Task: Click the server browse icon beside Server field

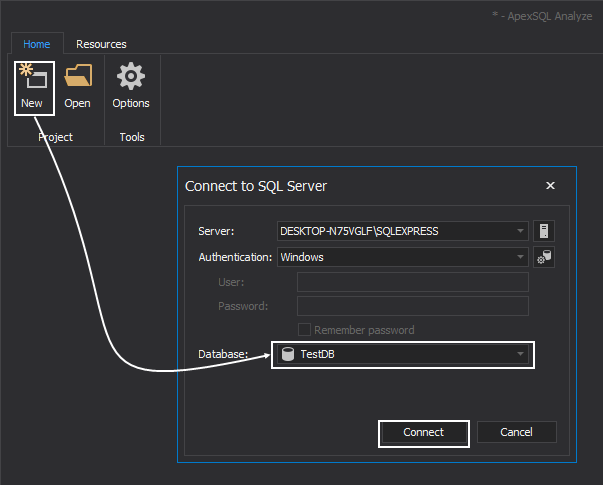Action: click(x=544, y=231)
